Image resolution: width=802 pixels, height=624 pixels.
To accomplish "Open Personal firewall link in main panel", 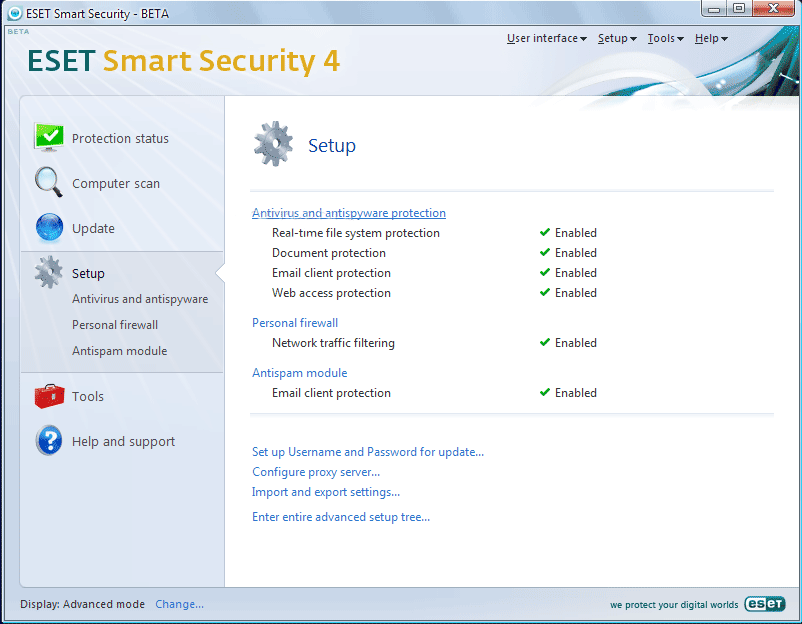I will pyautogui.click(x=295, y=323).
